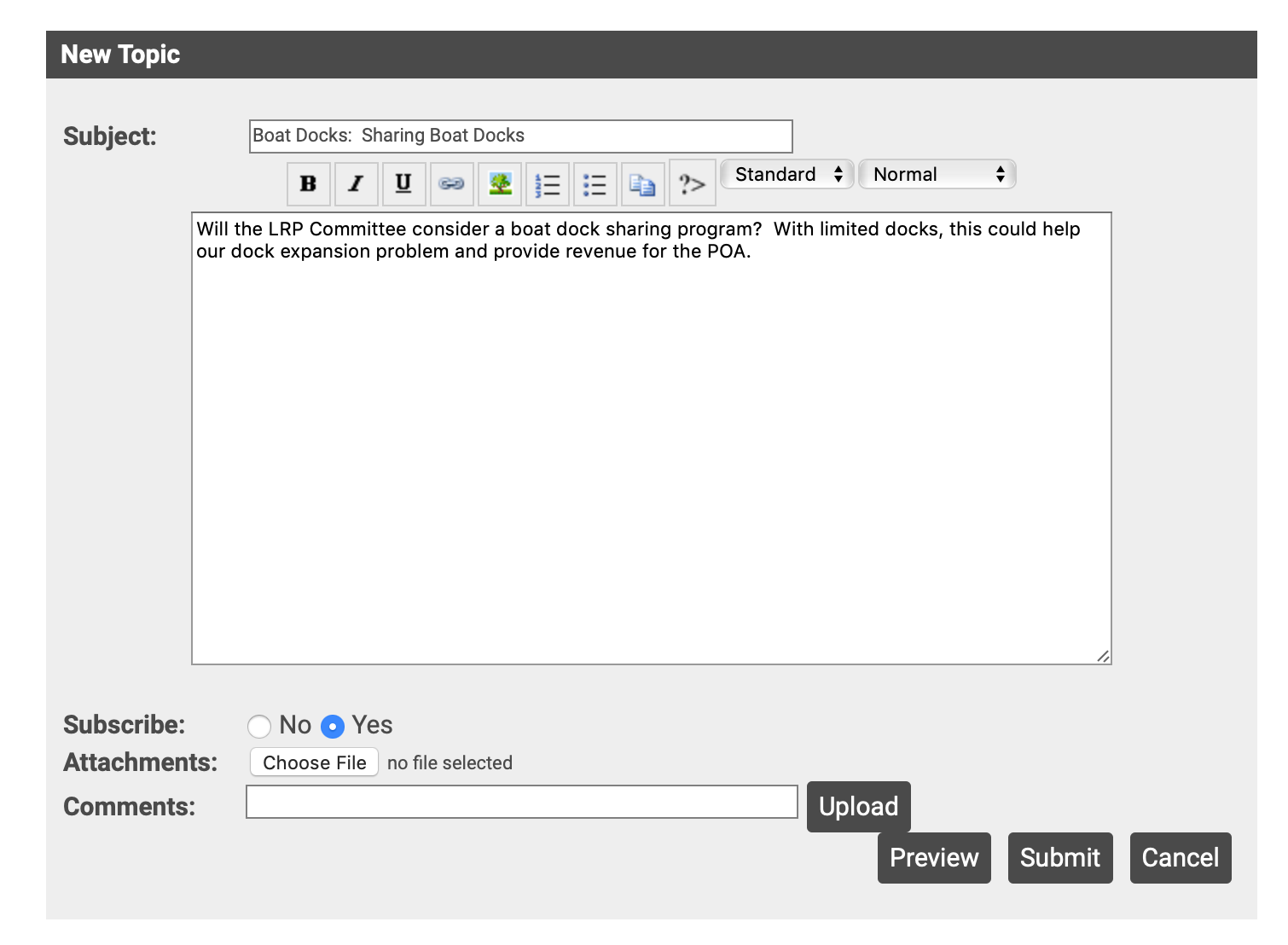Image resolution: width=1288 pixels, height=945 pixels.
Task: Click the document copy/quote toolbar icon
Action: pos(642,183)
